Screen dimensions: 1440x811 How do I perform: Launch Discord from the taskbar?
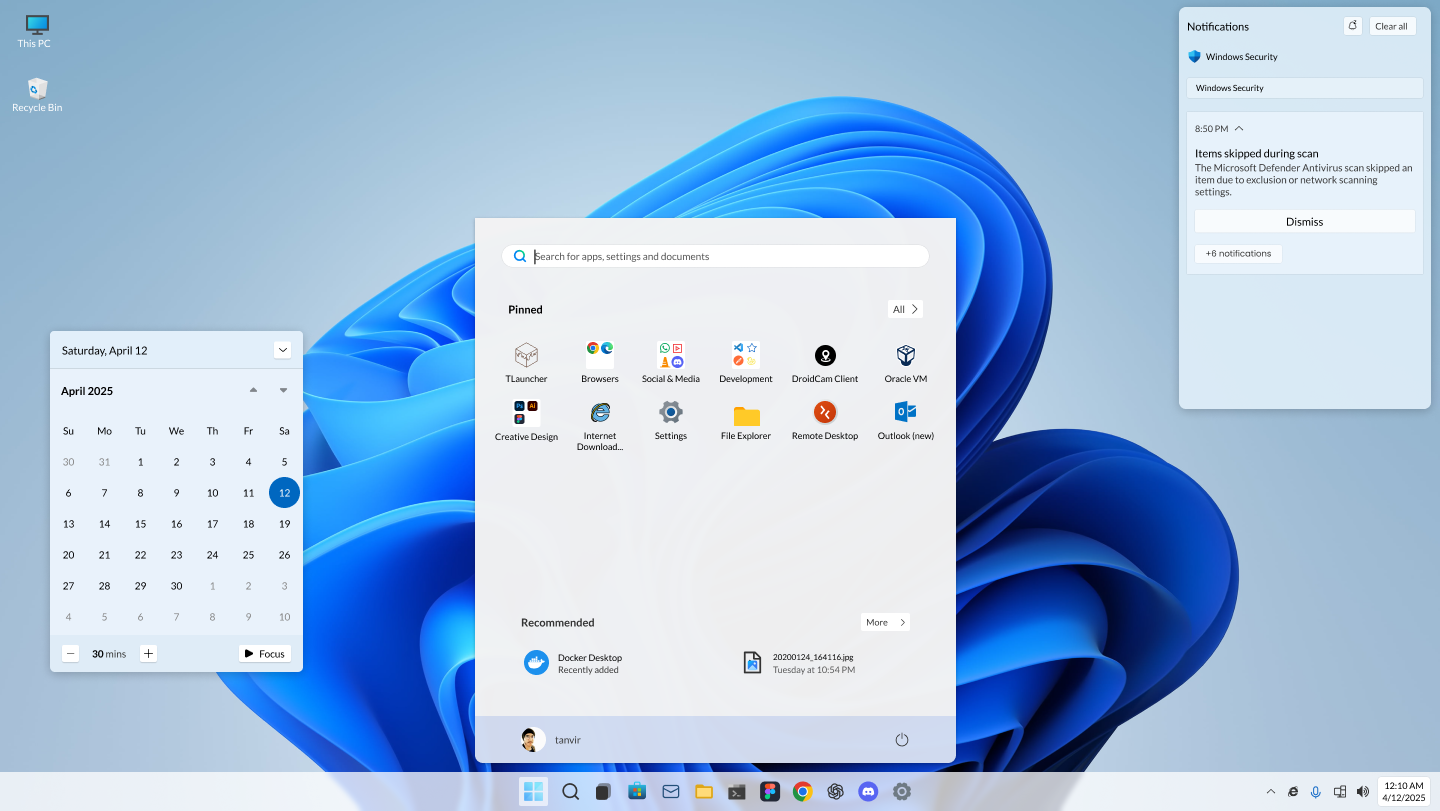click(x=868, y=791)
